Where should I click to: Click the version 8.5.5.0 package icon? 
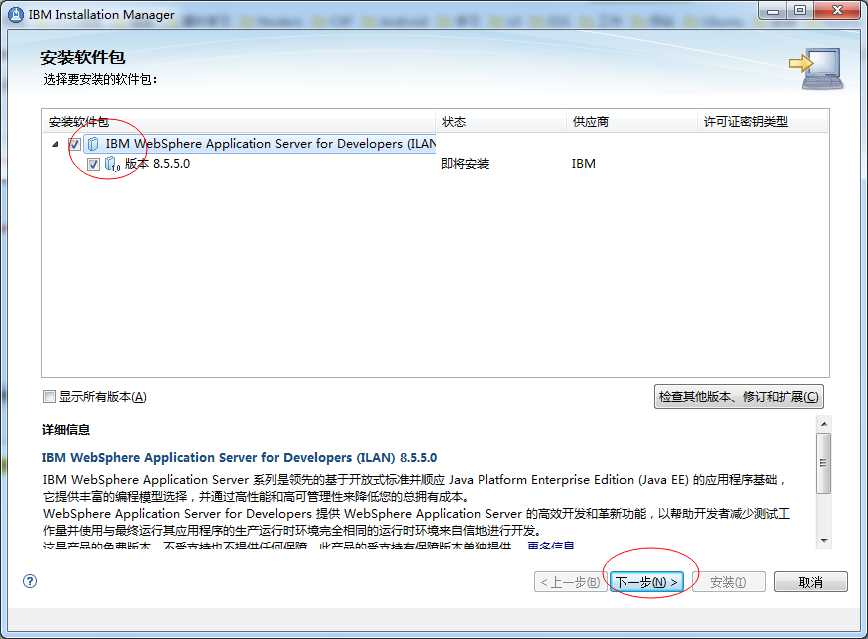pos(112,164)
